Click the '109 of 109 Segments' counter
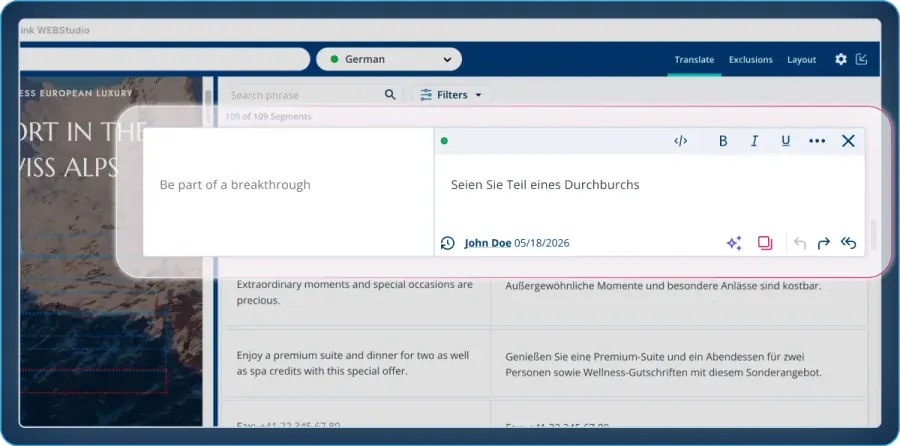Viewport: 900px width, 446px height. pyautogui.click(x=268, y=117)
